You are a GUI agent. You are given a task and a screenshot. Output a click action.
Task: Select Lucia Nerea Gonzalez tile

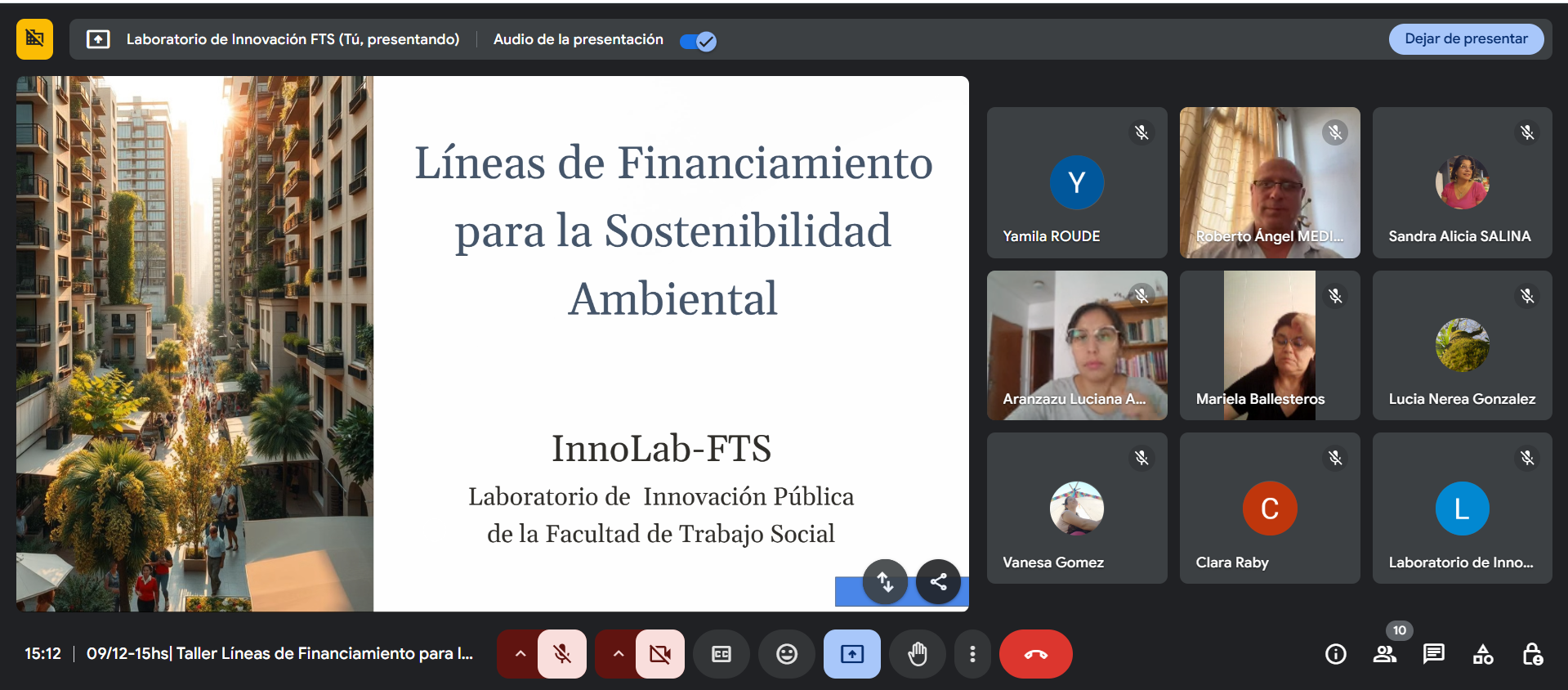[x=1463, y=345]
